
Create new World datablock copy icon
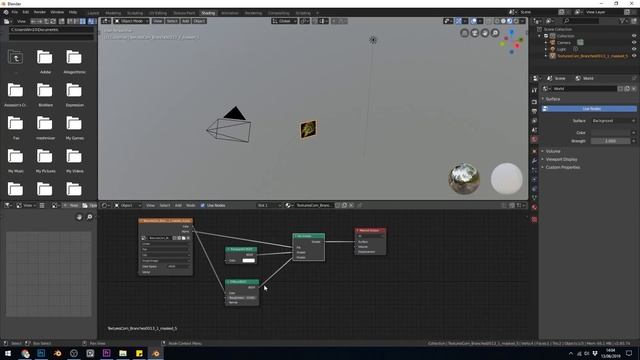coord(627,89)
